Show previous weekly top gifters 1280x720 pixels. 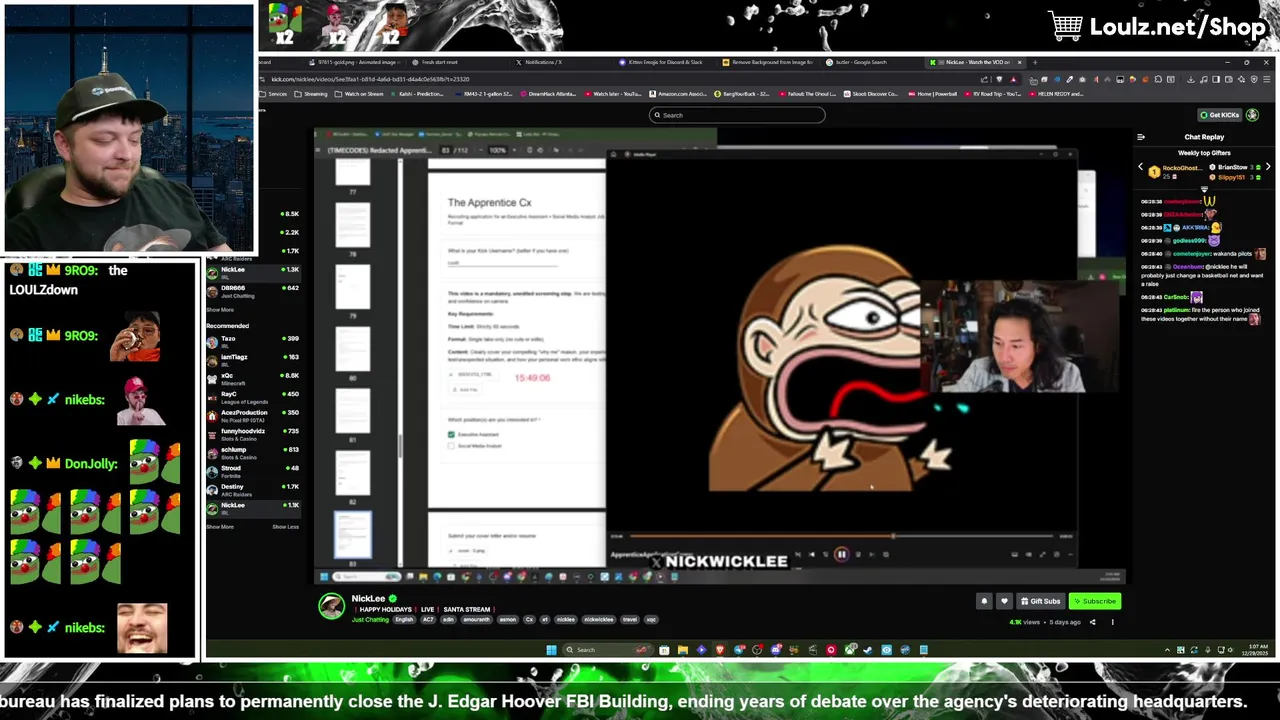(1140, 166)
